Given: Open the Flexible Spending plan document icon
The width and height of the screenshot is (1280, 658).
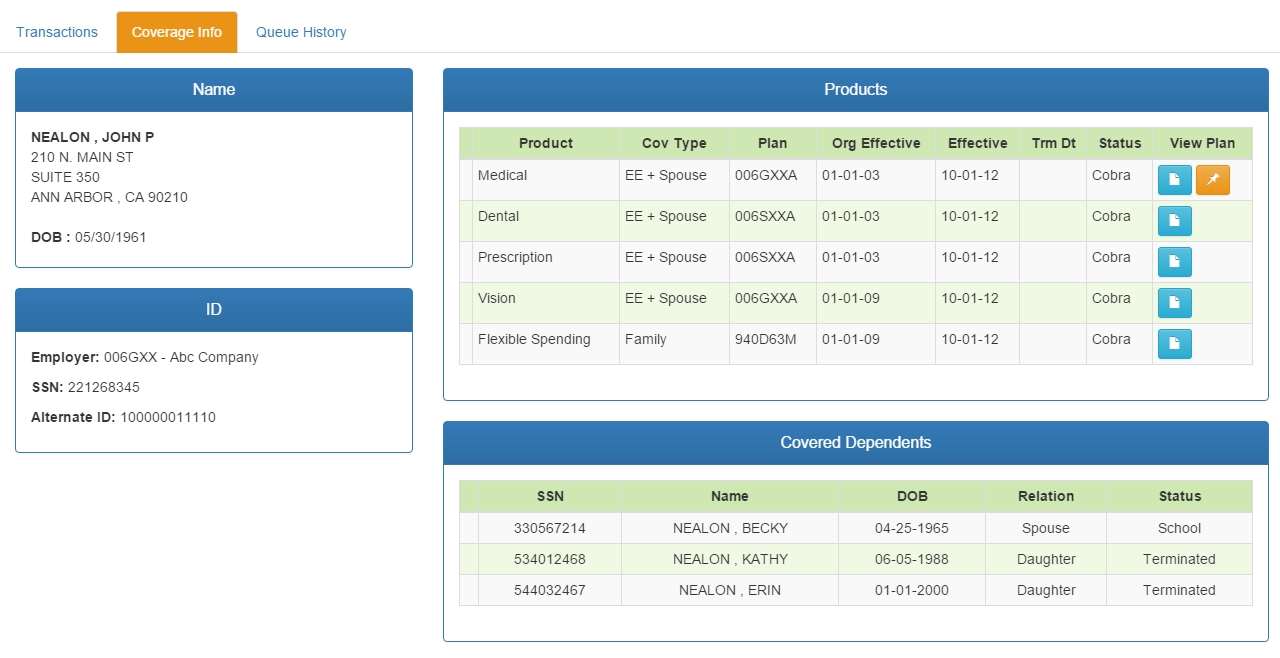Looking at the screenshot, I should click(x=1174, y=344).
